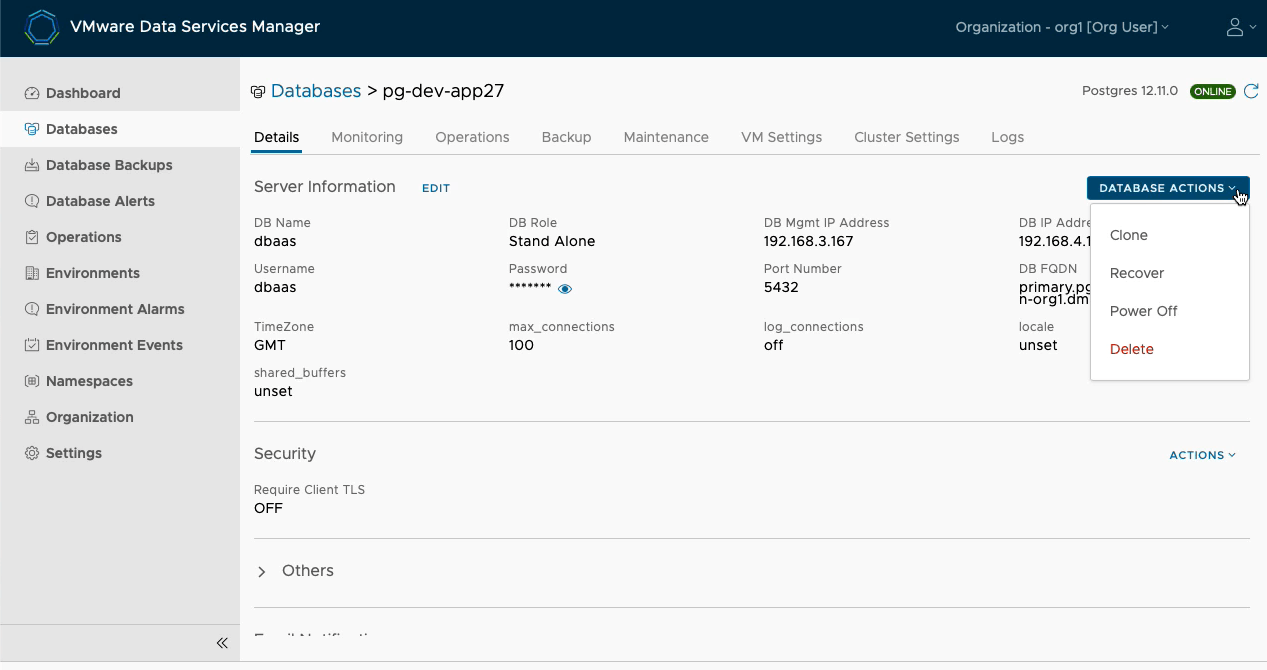1267x670 pixels.
Task: Choose Clone from database actions menu
Action: pos(1129,235)
